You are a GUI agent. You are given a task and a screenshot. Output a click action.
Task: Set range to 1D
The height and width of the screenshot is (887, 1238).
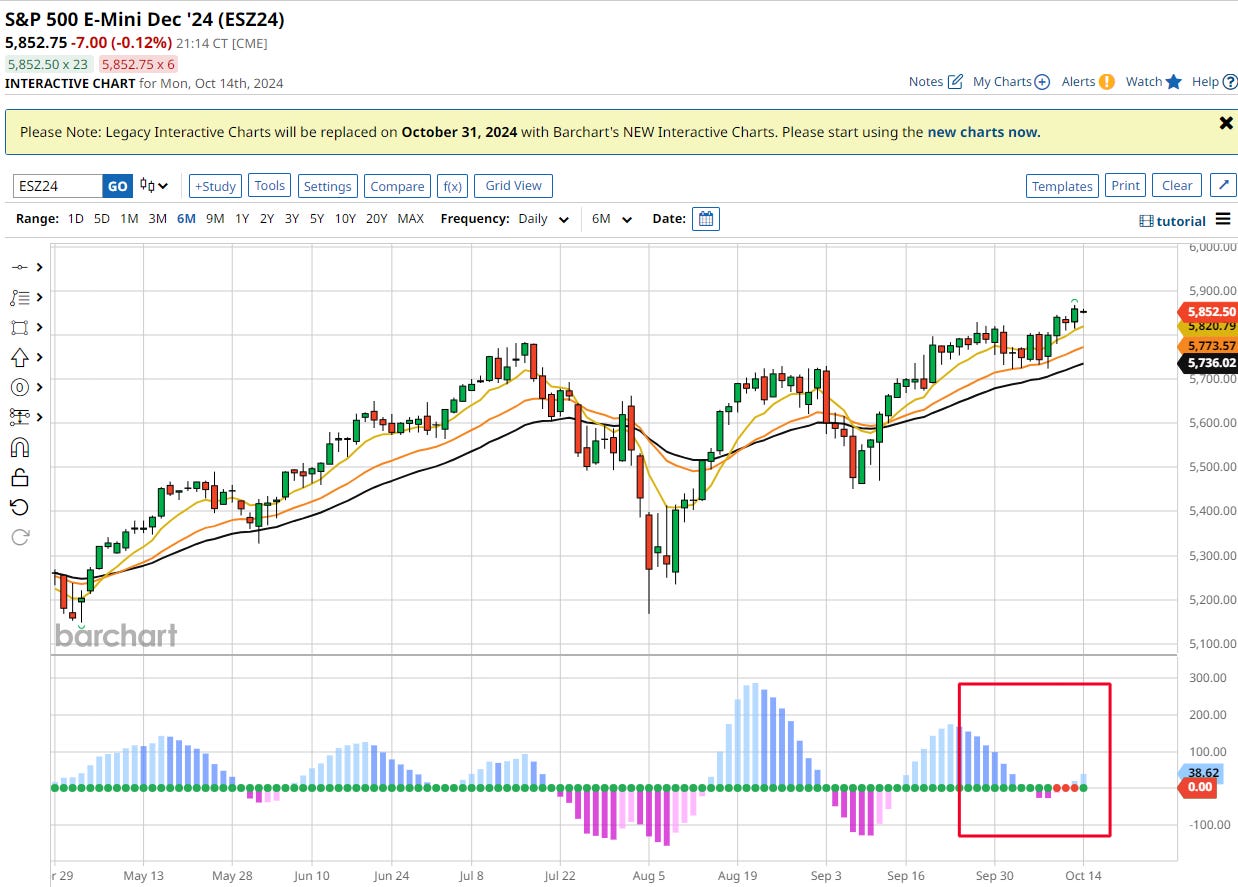point(76,219)
